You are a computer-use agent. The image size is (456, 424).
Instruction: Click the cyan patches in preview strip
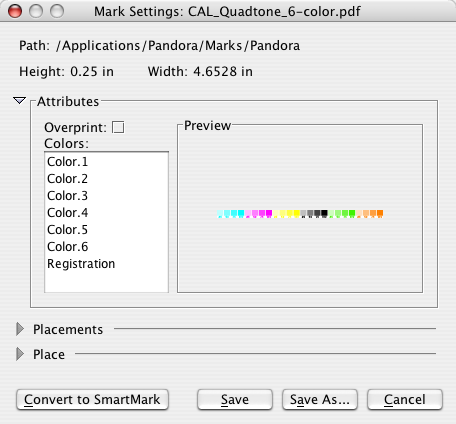231,214
